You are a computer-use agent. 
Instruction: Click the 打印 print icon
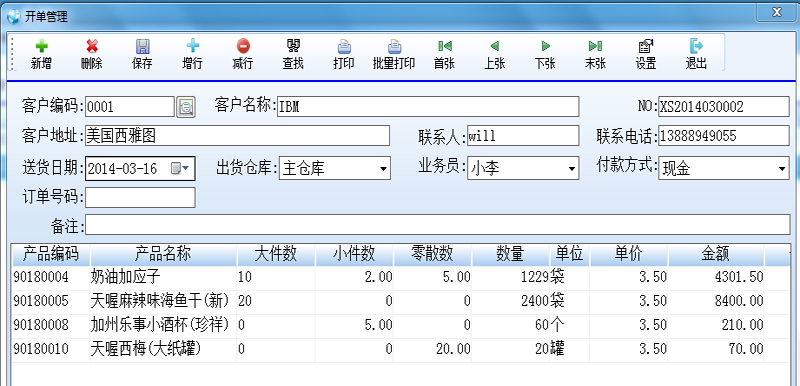[344, 46]
